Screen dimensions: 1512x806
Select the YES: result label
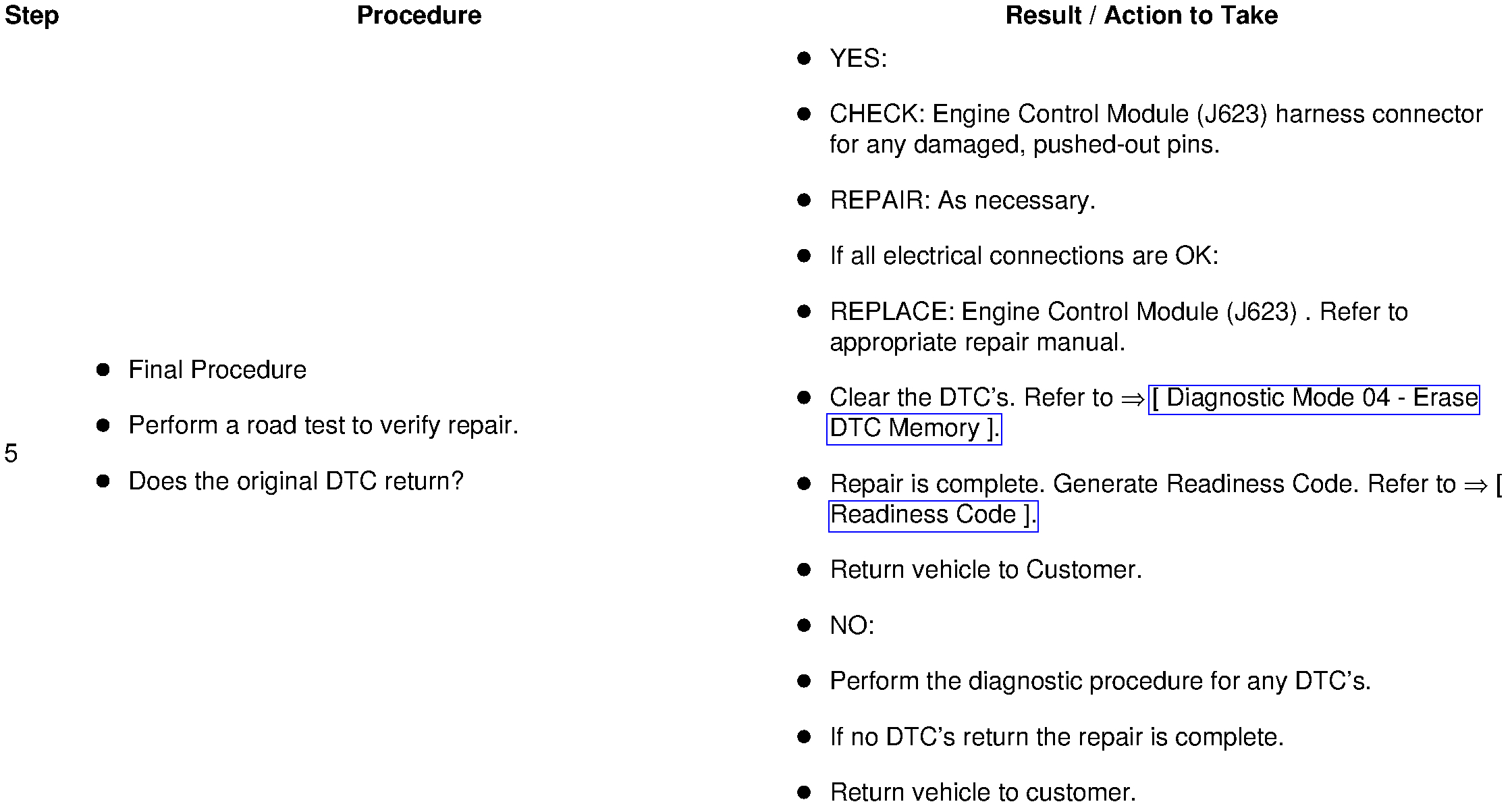tap(858, 59)
